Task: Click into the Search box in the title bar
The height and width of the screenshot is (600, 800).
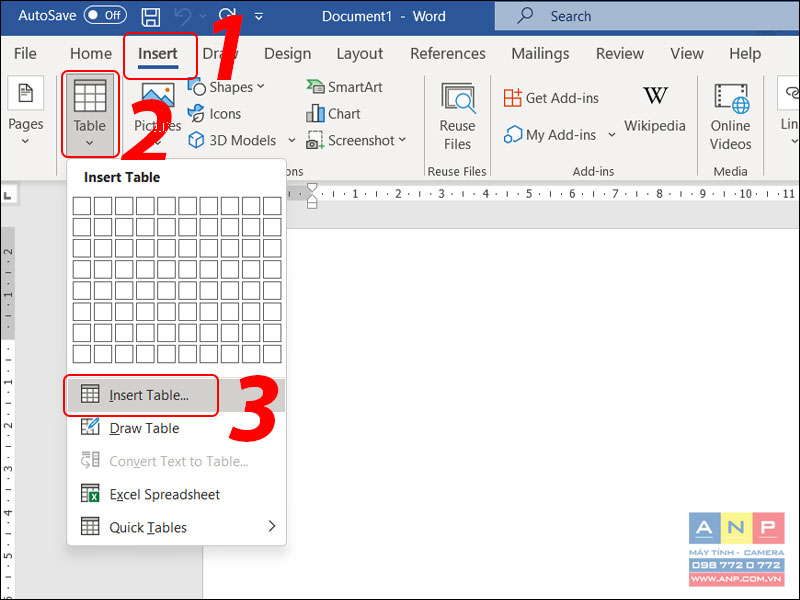Action: [647, 16]
